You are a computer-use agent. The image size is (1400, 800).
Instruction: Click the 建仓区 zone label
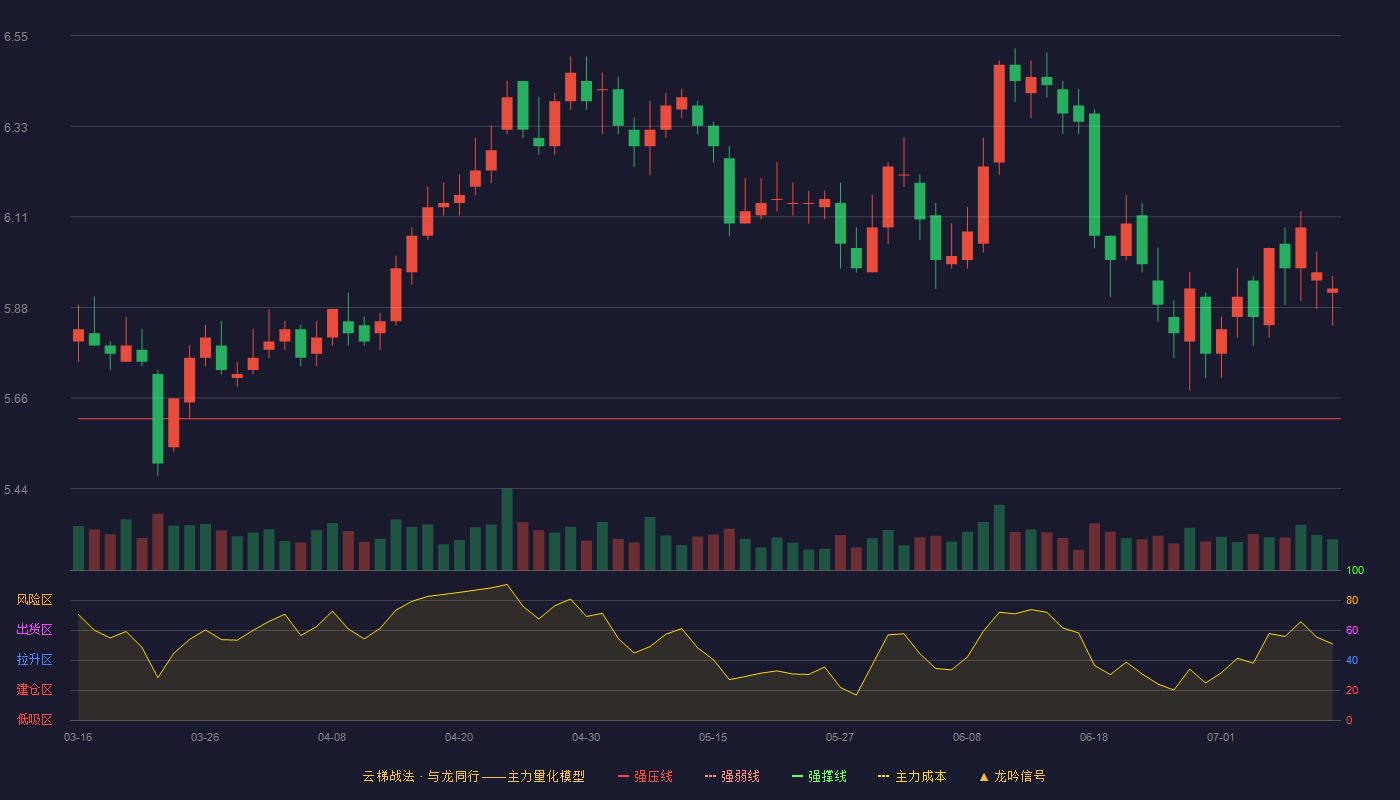[x=34, y=690]
